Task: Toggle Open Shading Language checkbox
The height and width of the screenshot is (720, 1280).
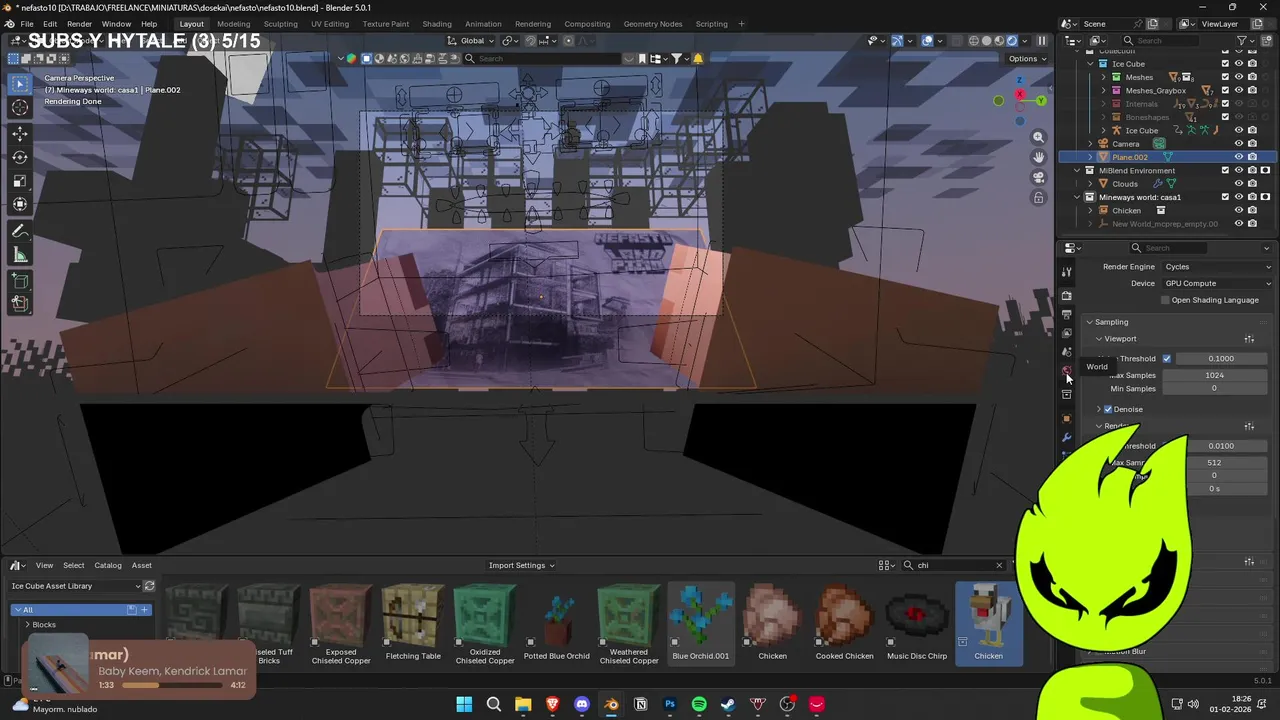Action: point(1165,300)
